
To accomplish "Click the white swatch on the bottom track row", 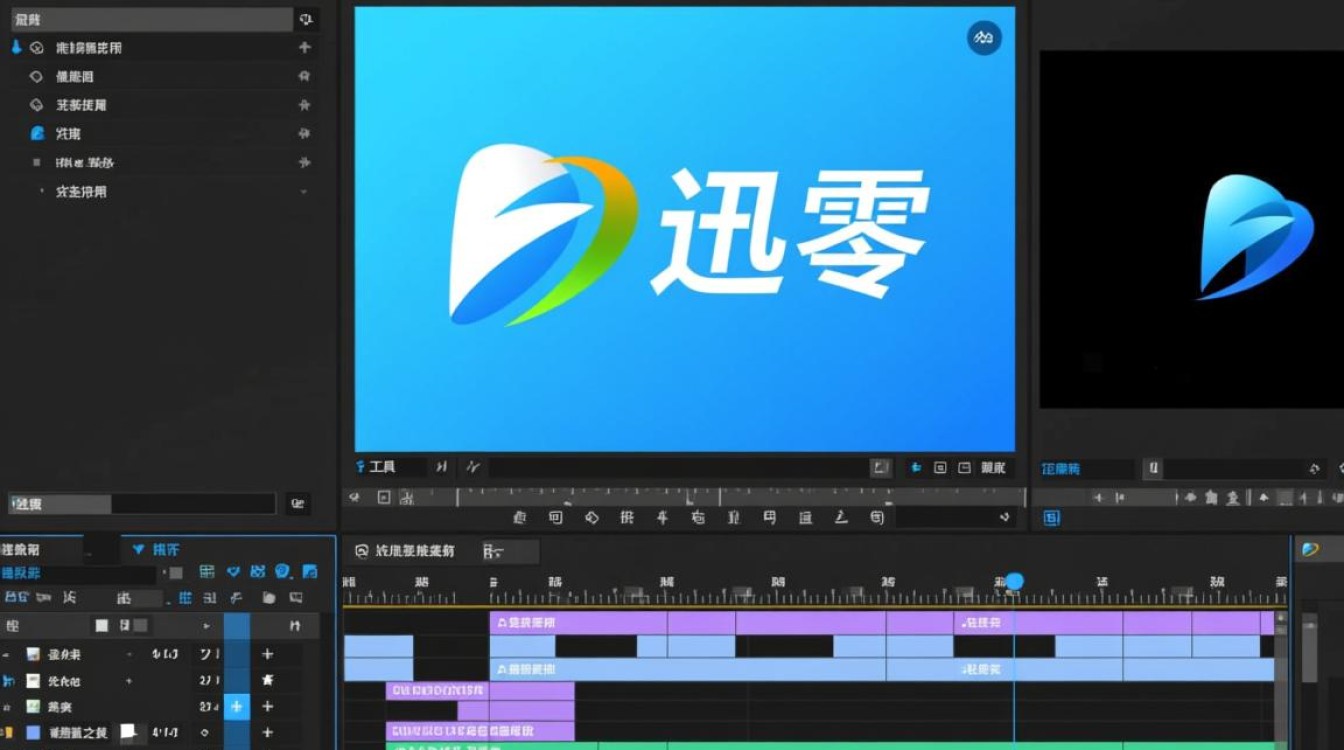I will (128, 731).
